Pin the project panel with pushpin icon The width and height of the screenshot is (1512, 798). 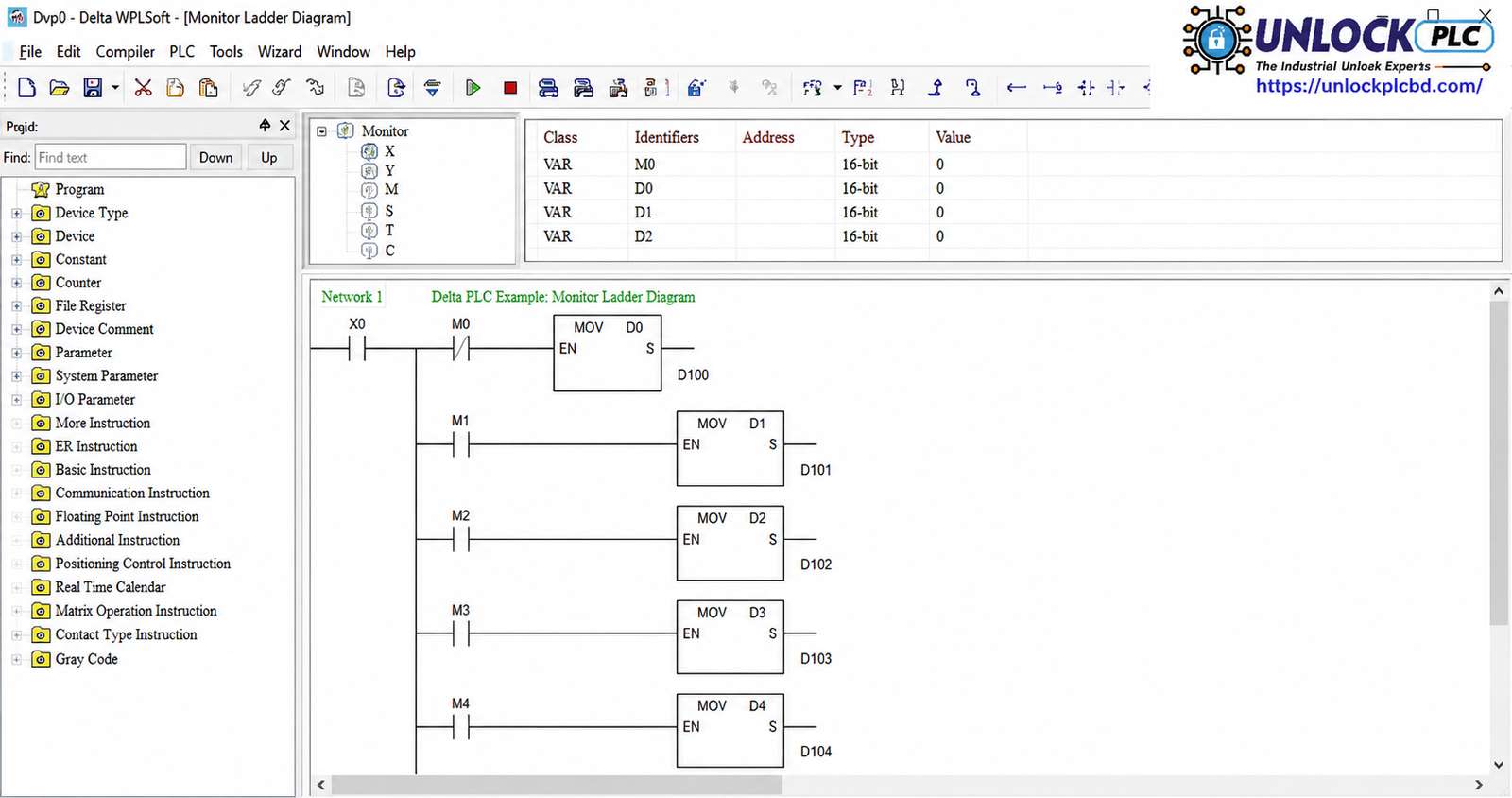[265, 125]
